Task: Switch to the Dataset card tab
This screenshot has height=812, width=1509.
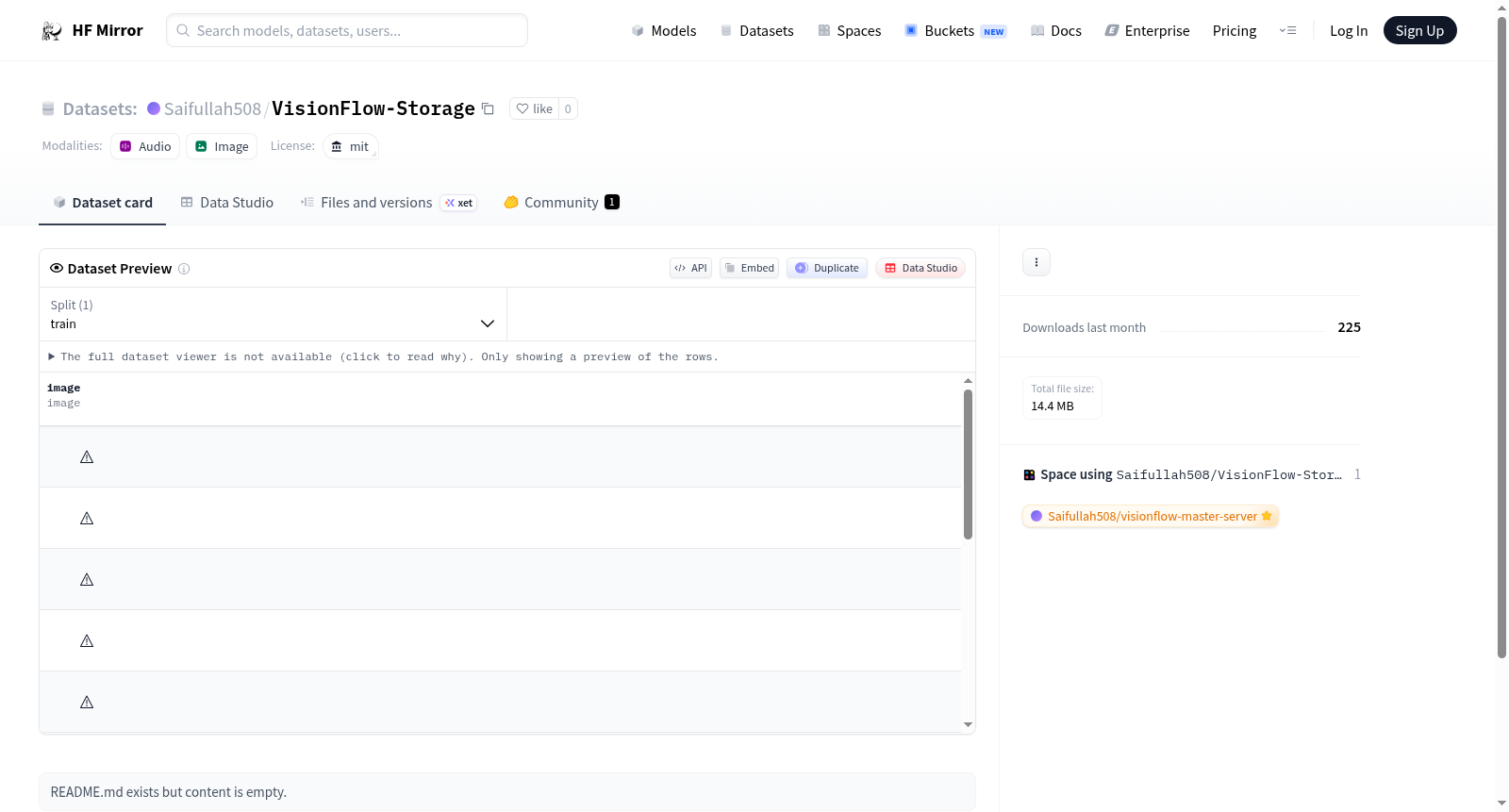Action: coord(102,202)
